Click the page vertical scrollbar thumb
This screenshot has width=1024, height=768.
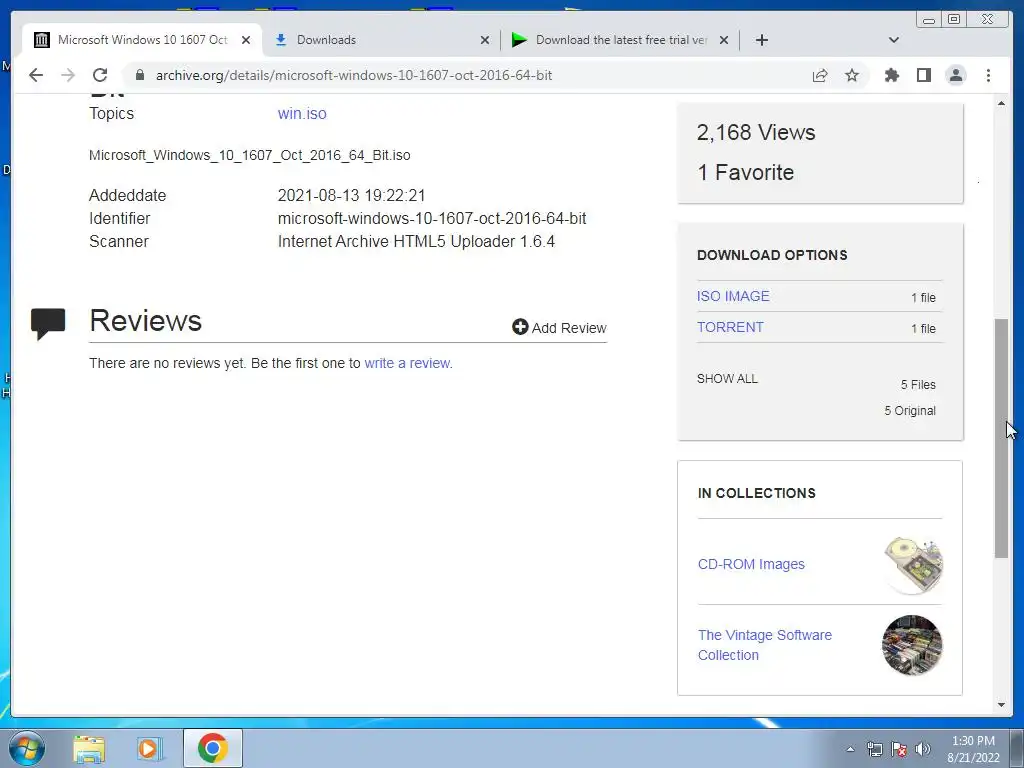1001,438
